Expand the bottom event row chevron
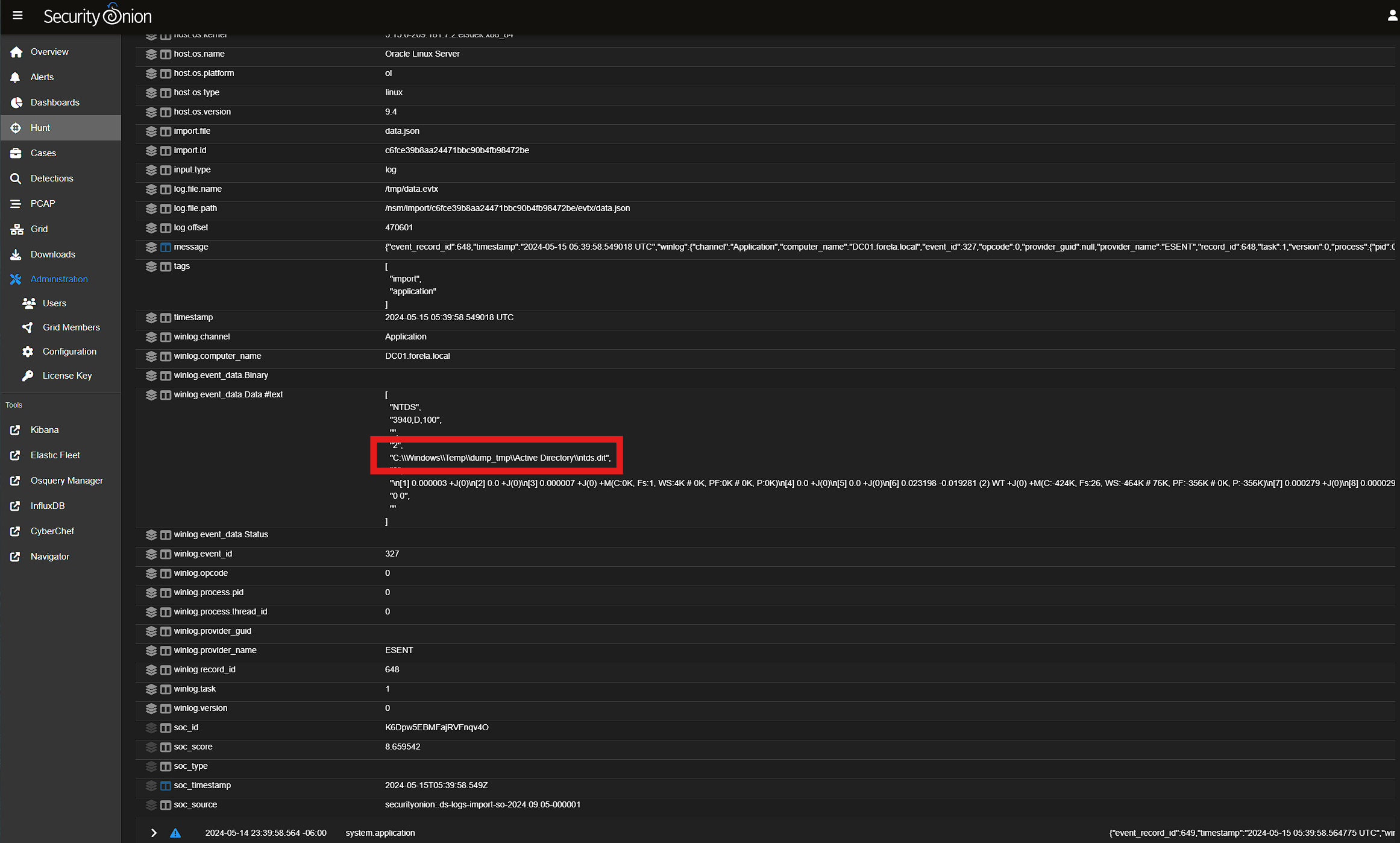Viewport: 1400px width, 843px height. click(154, 833)
